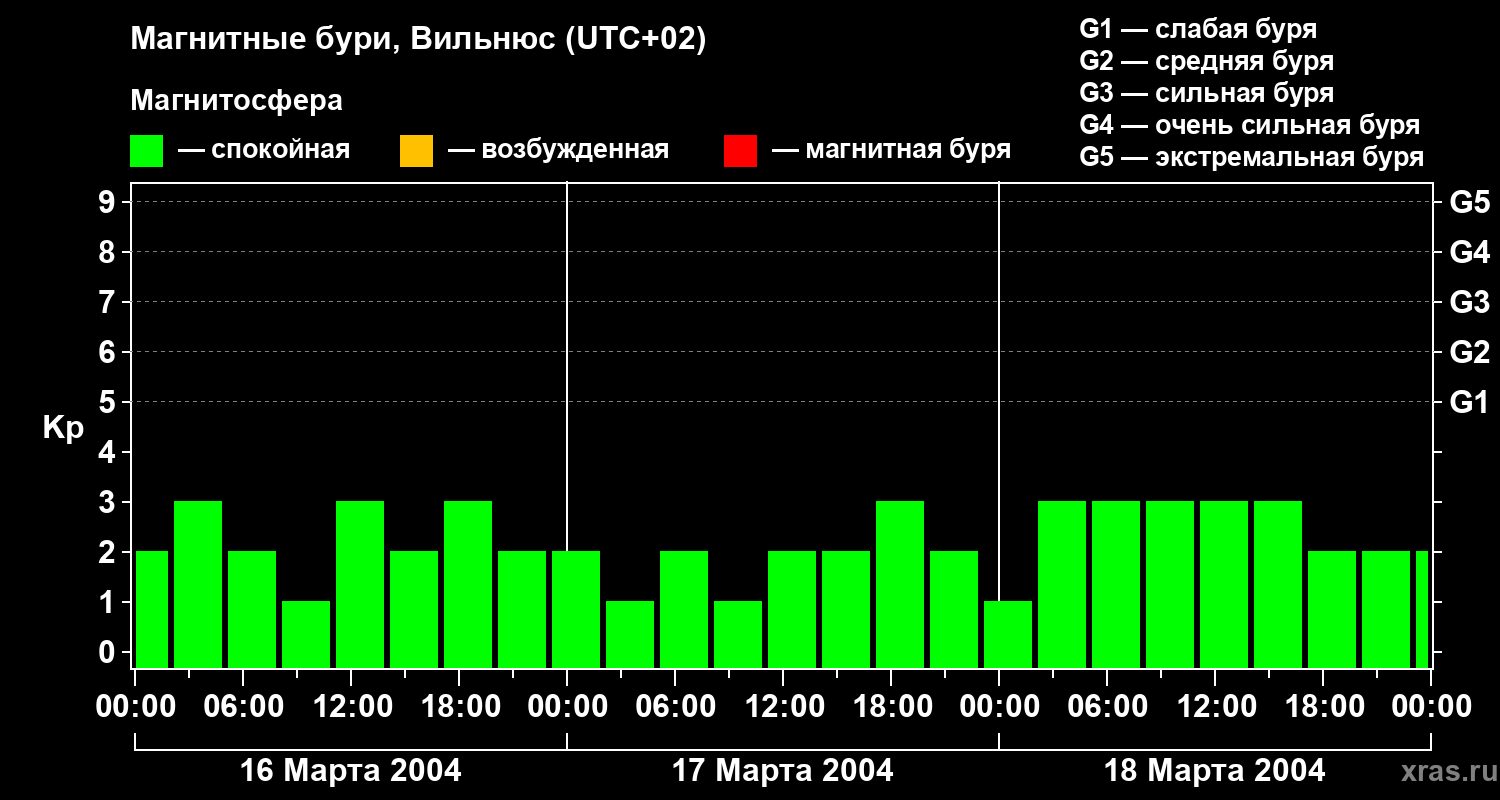The height and width of the screenshot is (800, 1500).
Task: Select the 'G3 — сильная буря' legend line
Action: [x=1207, y=93]
